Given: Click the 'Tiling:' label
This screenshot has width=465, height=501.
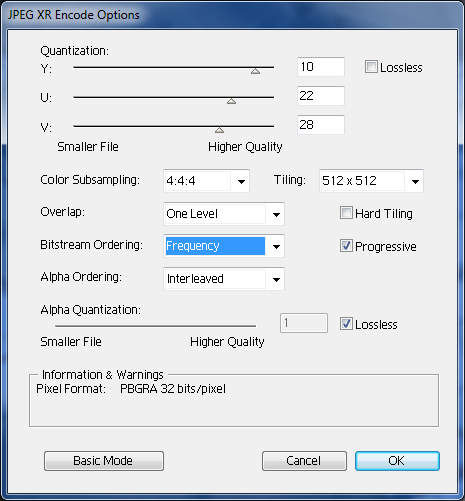Looking at the screenshot, I should 290,180.
